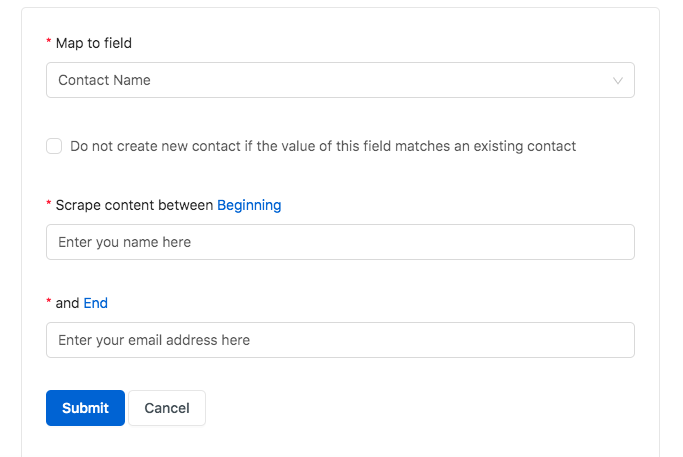Click the Contact Name selected value text
683x457 pixels.
105,80
